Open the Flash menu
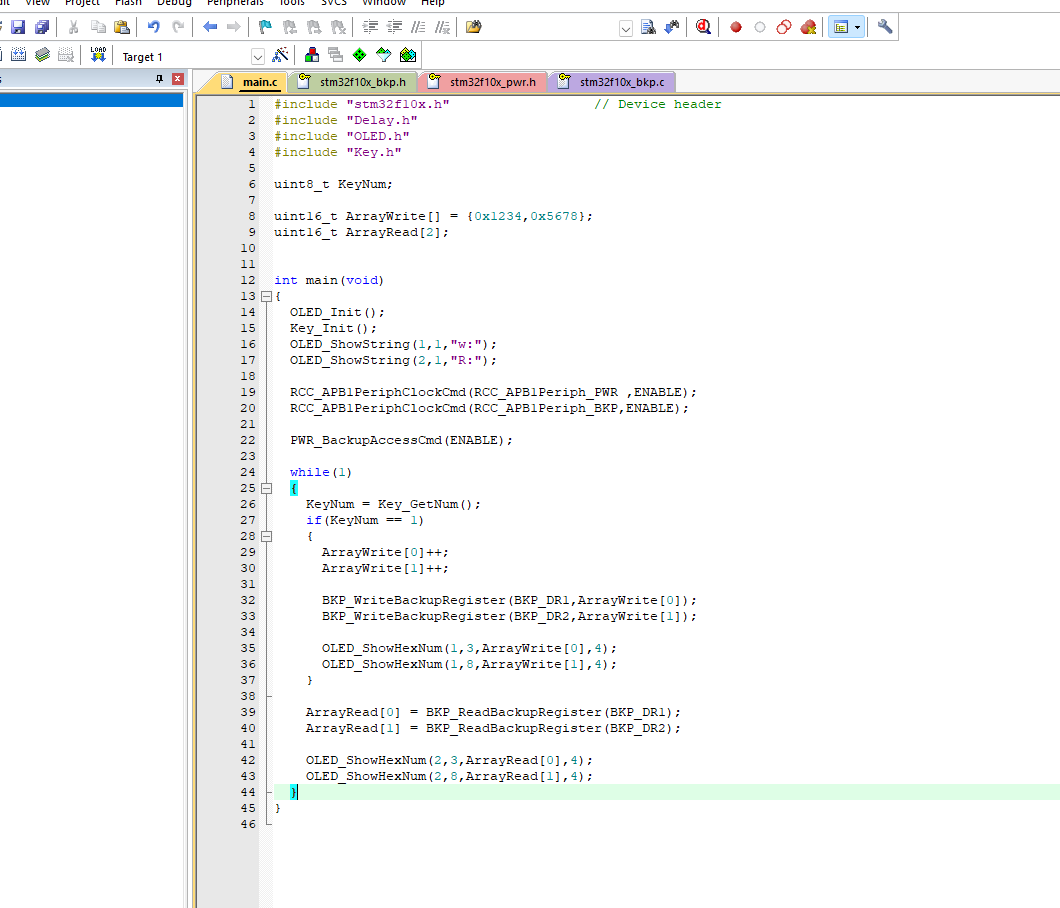This screenshot has width=1060, height=908. point(128,3)
